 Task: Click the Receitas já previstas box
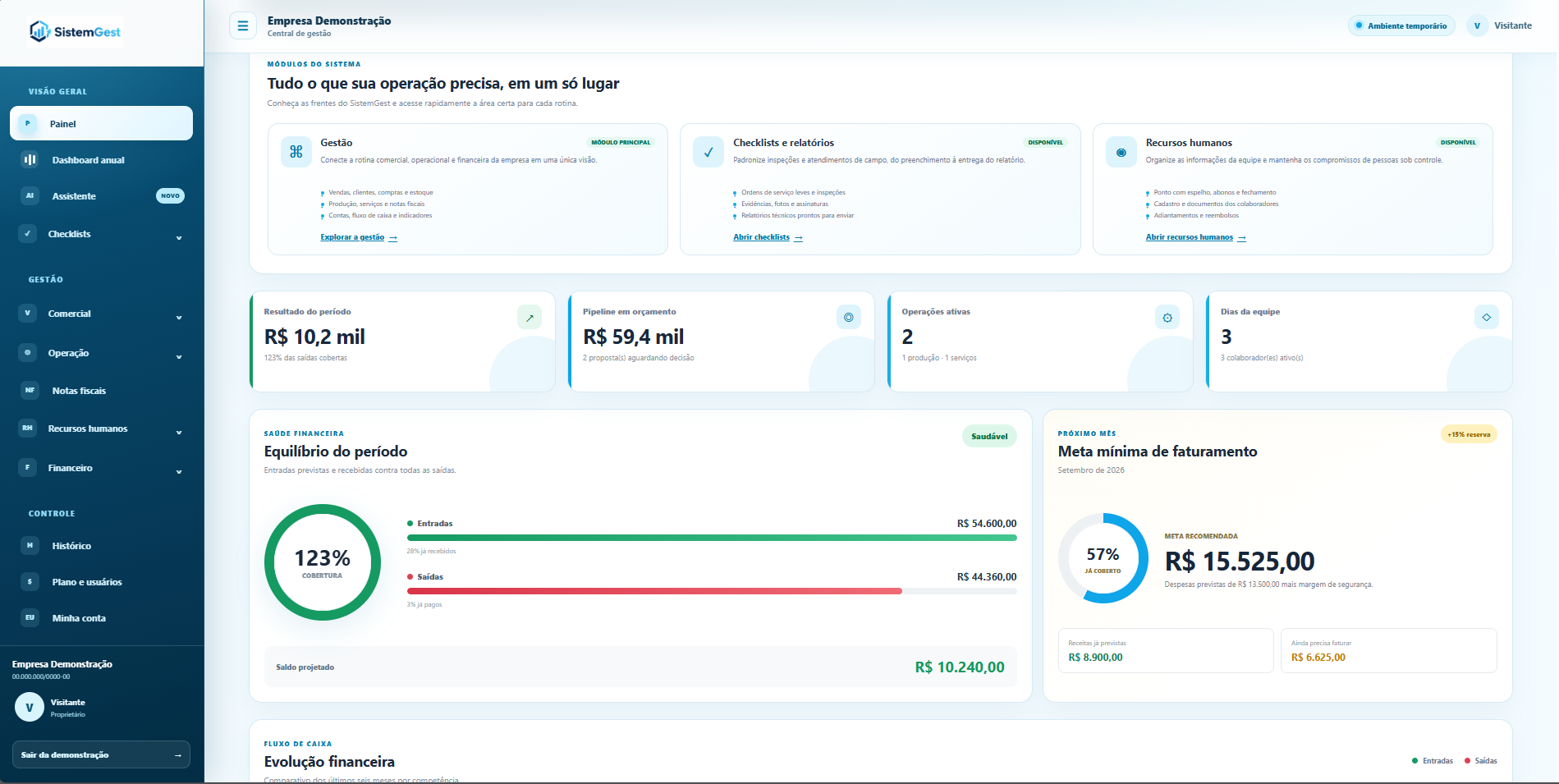pyautogui.click(x=1166, y=650)
